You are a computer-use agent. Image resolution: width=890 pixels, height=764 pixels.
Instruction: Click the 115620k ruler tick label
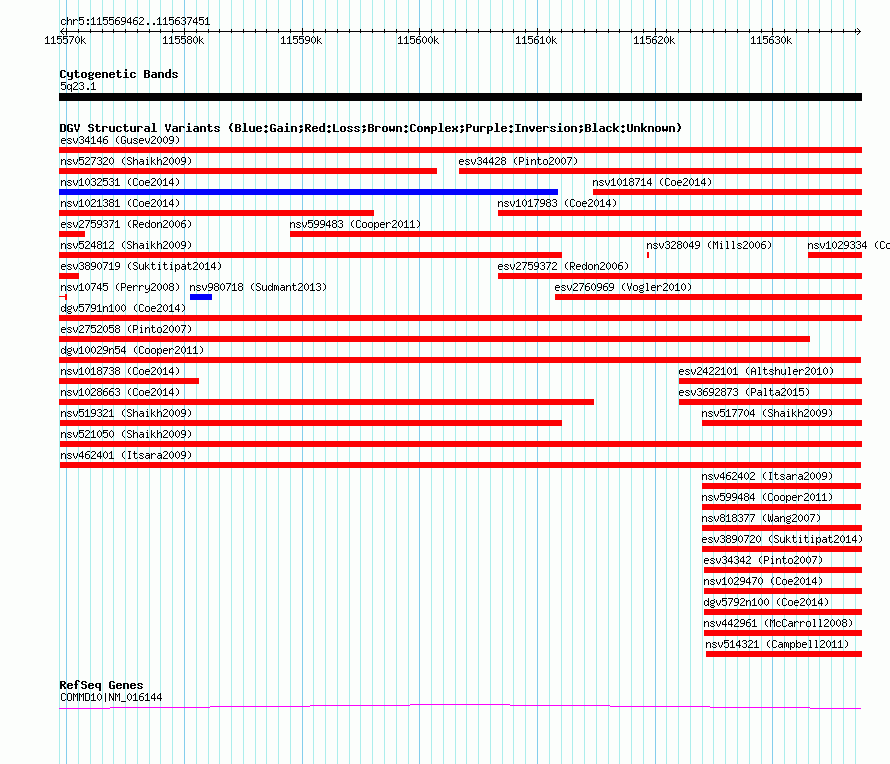(x=654, y=40)
